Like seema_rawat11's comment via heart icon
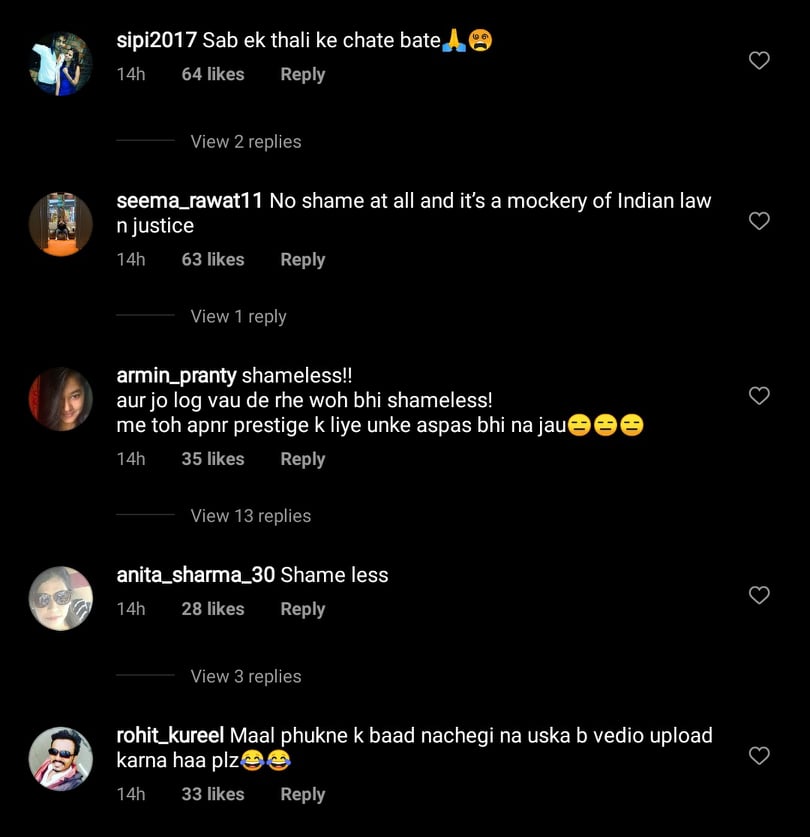Screen dimensions: 810x837 pyautogui.click(x=759, y=221)
